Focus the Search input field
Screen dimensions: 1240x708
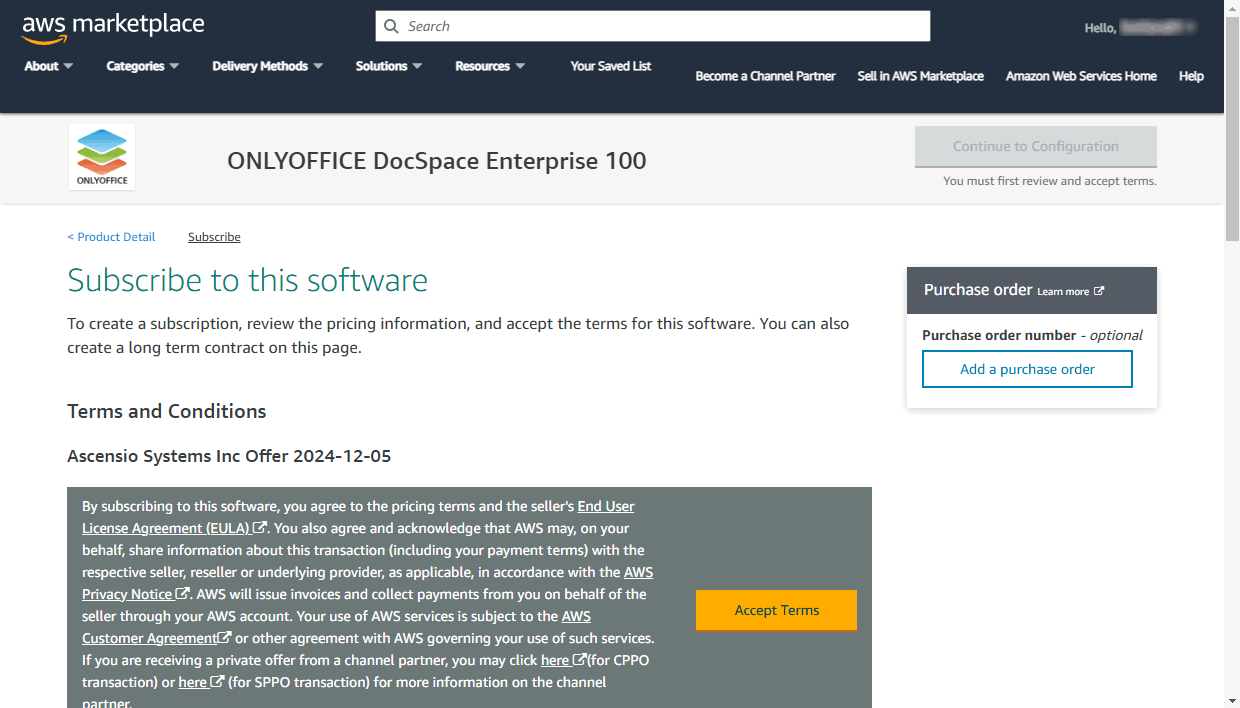pyautogui.click(x=660, y=27)
